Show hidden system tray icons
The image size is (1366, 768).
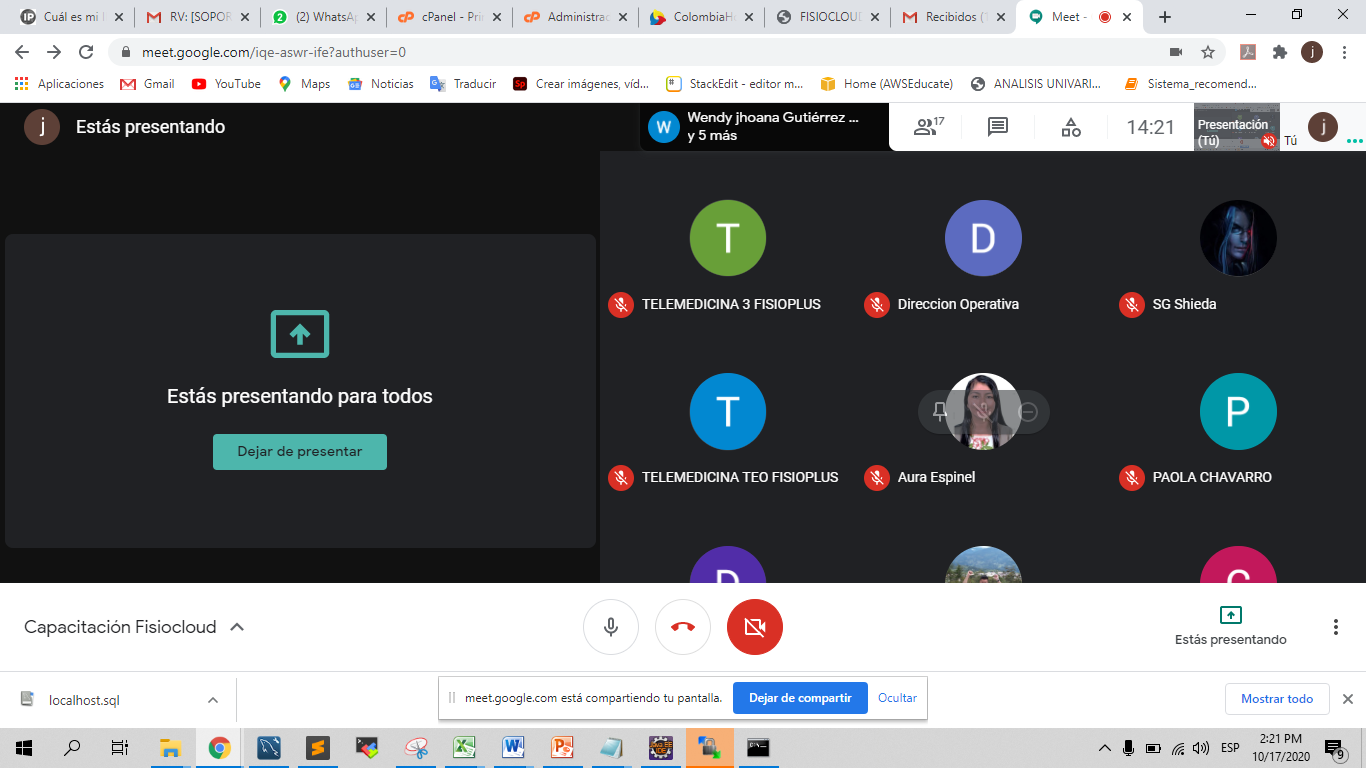[1105, 748]
